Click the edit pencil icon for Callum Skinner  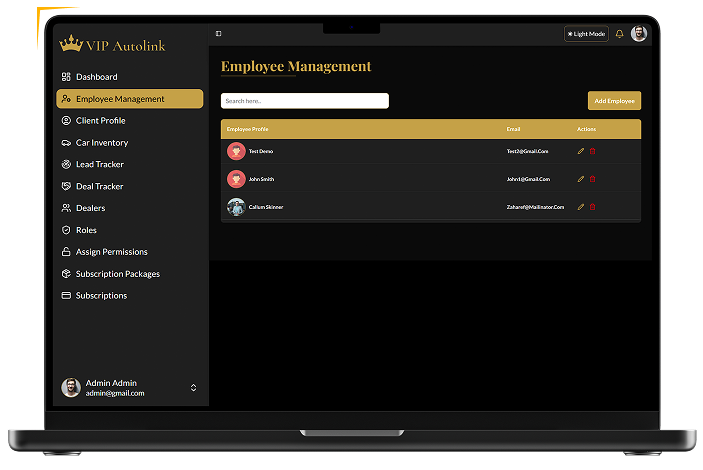(581, 207)
